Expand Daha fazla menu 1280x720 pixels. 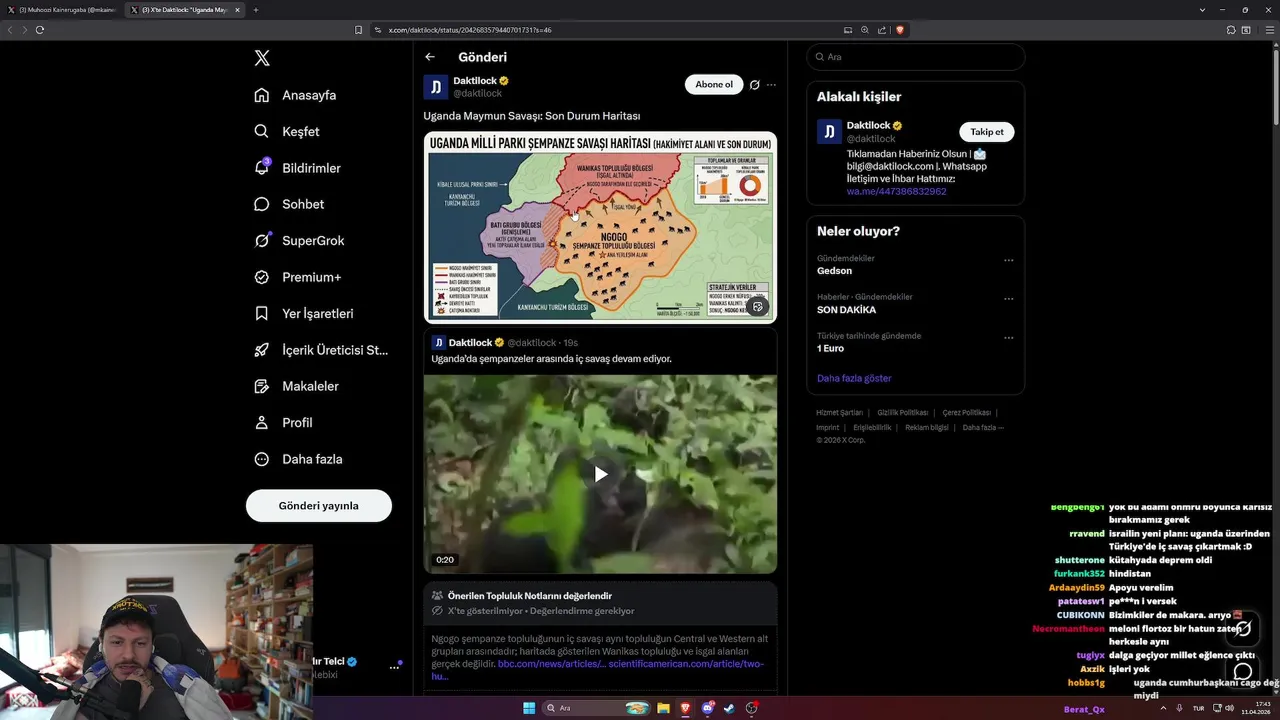(x=298, y=459)
